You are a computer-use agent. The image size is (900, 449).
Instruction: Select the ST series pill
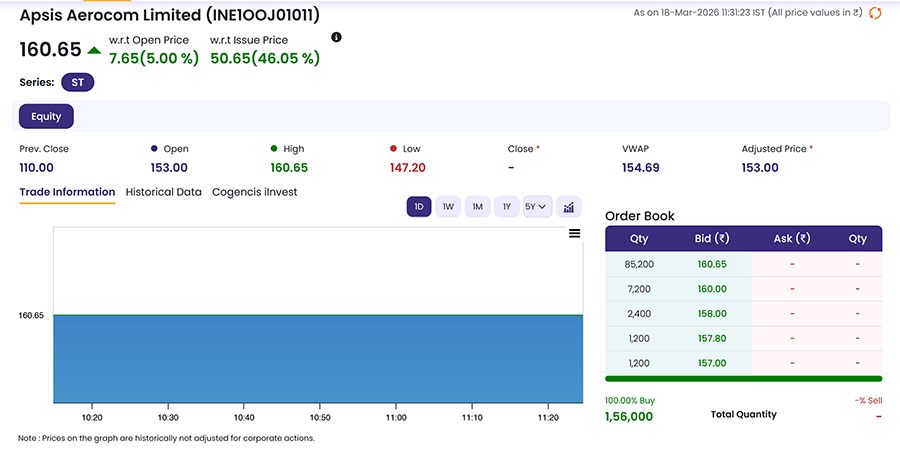(77, 82)
